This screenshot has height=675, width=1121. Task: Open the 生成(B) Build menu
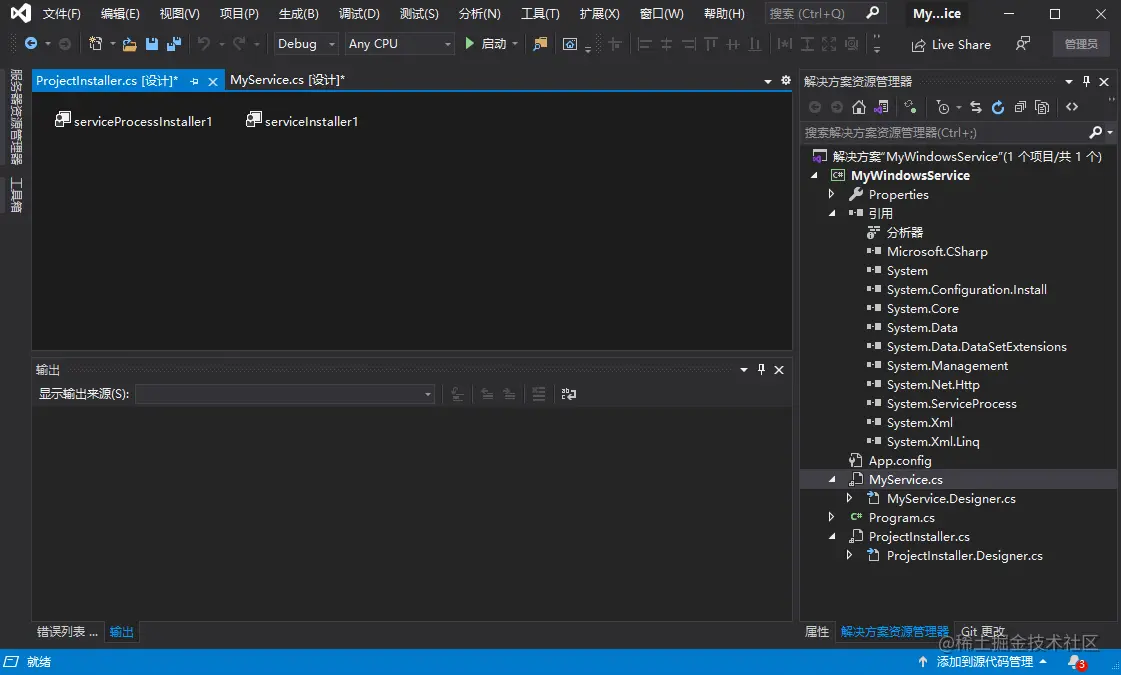(x=298, y=14)
